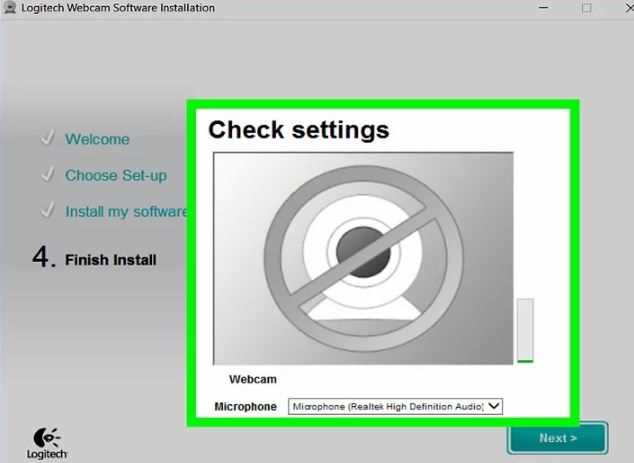Click the Webcam label
This screenshot has height=463, width=634.
[x=253, y=379]
